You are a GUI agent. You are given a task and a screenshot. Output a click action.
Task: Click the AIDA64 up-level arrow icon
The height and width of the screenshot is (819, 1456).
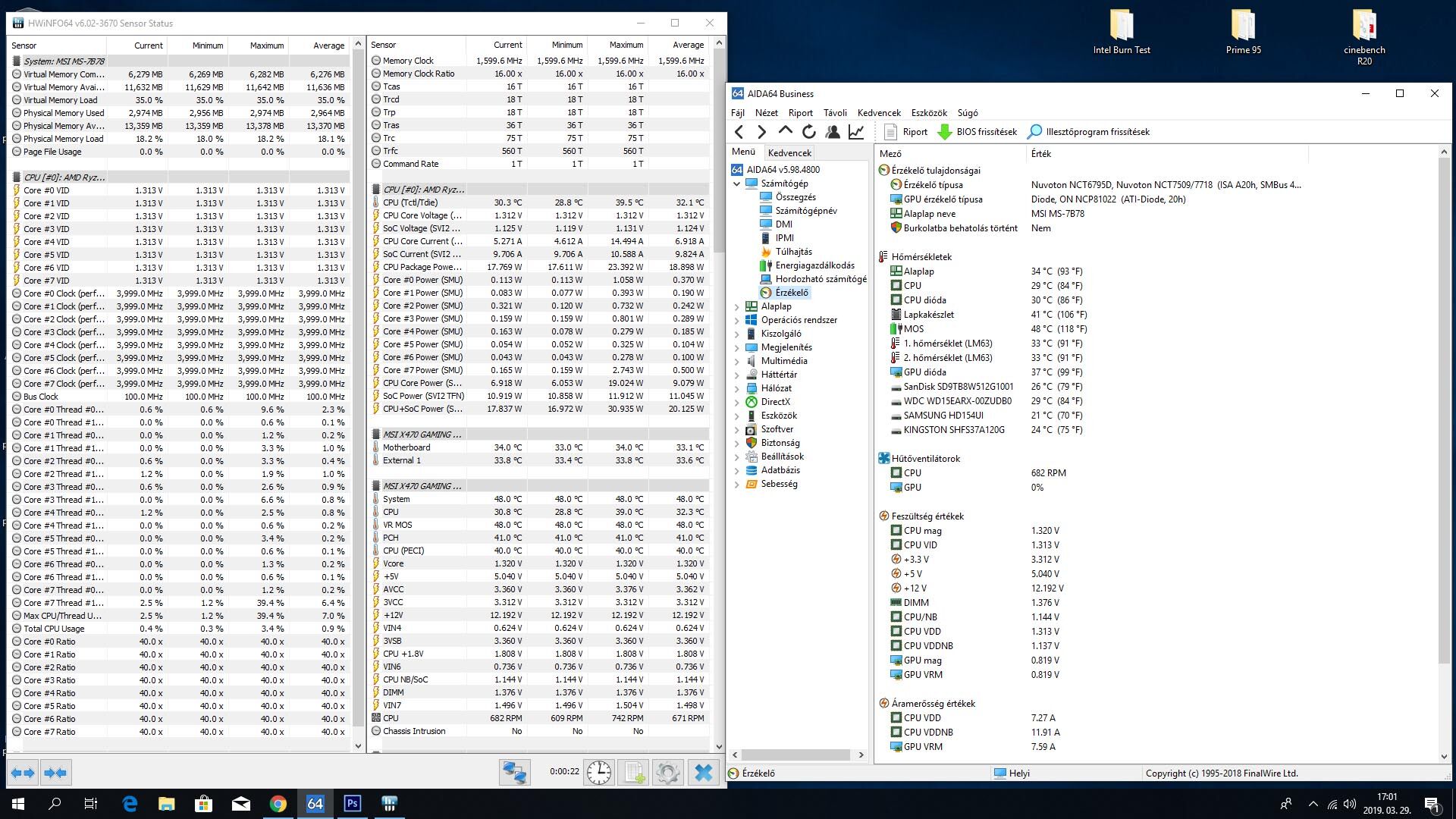(786, 131)
